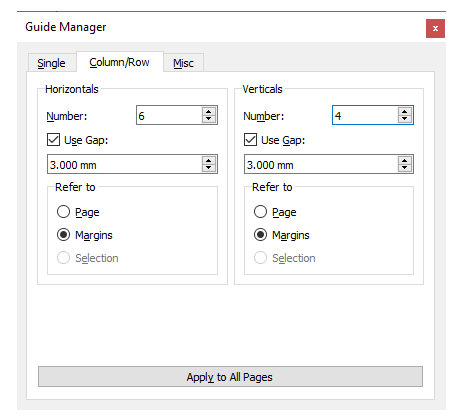The image size is (459, 420).
Task: Select Page radio button under Horizontals
Action: tap(63, 212)
